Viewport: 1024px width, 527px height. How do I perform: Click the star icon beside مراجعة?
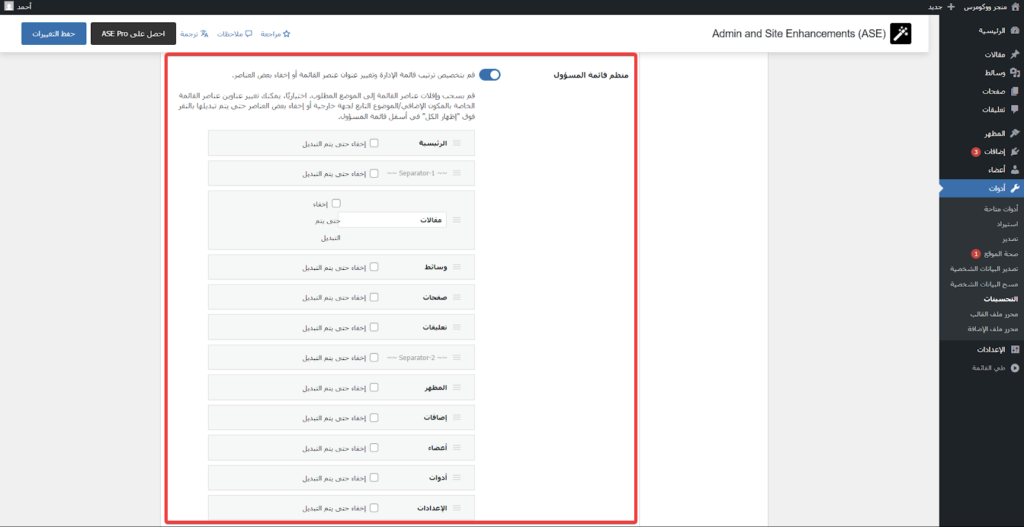click(x=286, y=34)
